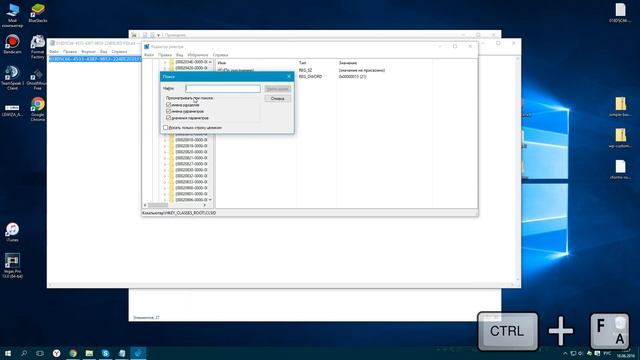Image resolution: width=640 pixels, height=360 pixels.
Task: Click the Найти далее button
Action: 278,89
